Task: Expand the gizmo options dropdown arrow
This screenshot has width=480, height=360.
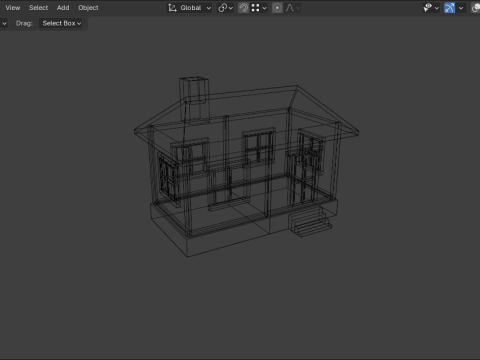Action: 461,8
